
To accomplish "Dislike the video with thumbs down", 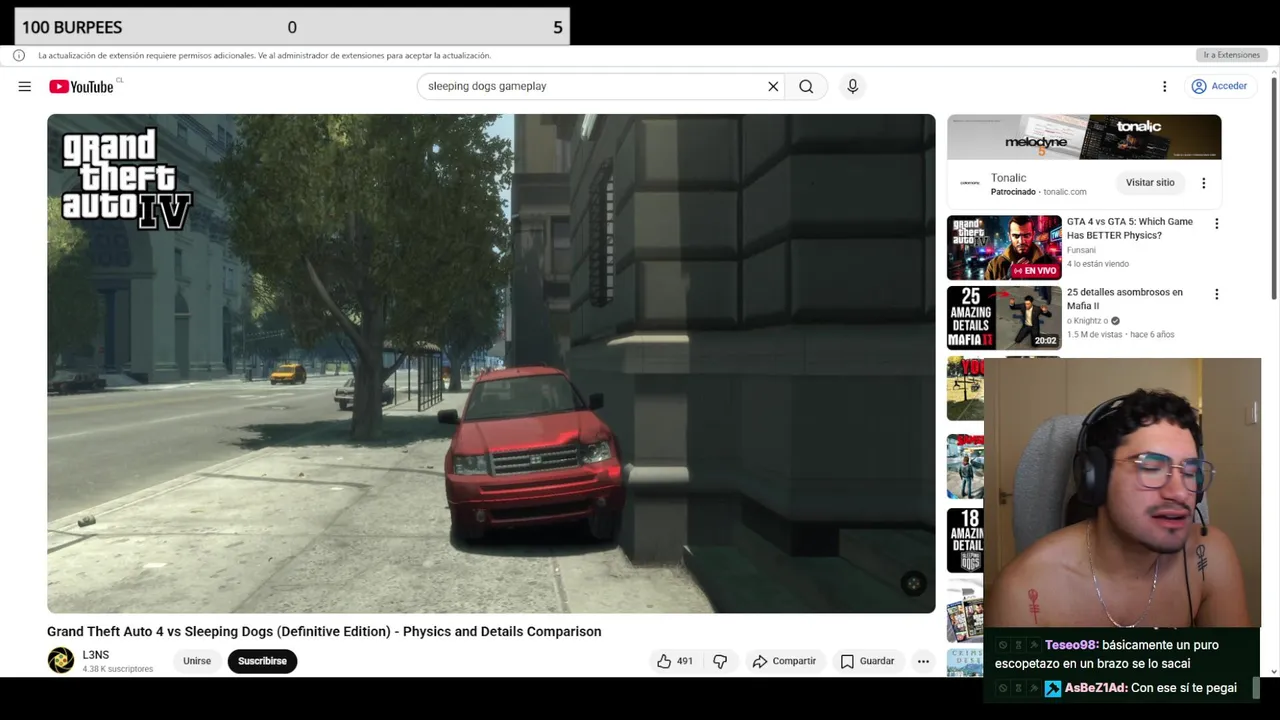I will [x=720, y=661].
